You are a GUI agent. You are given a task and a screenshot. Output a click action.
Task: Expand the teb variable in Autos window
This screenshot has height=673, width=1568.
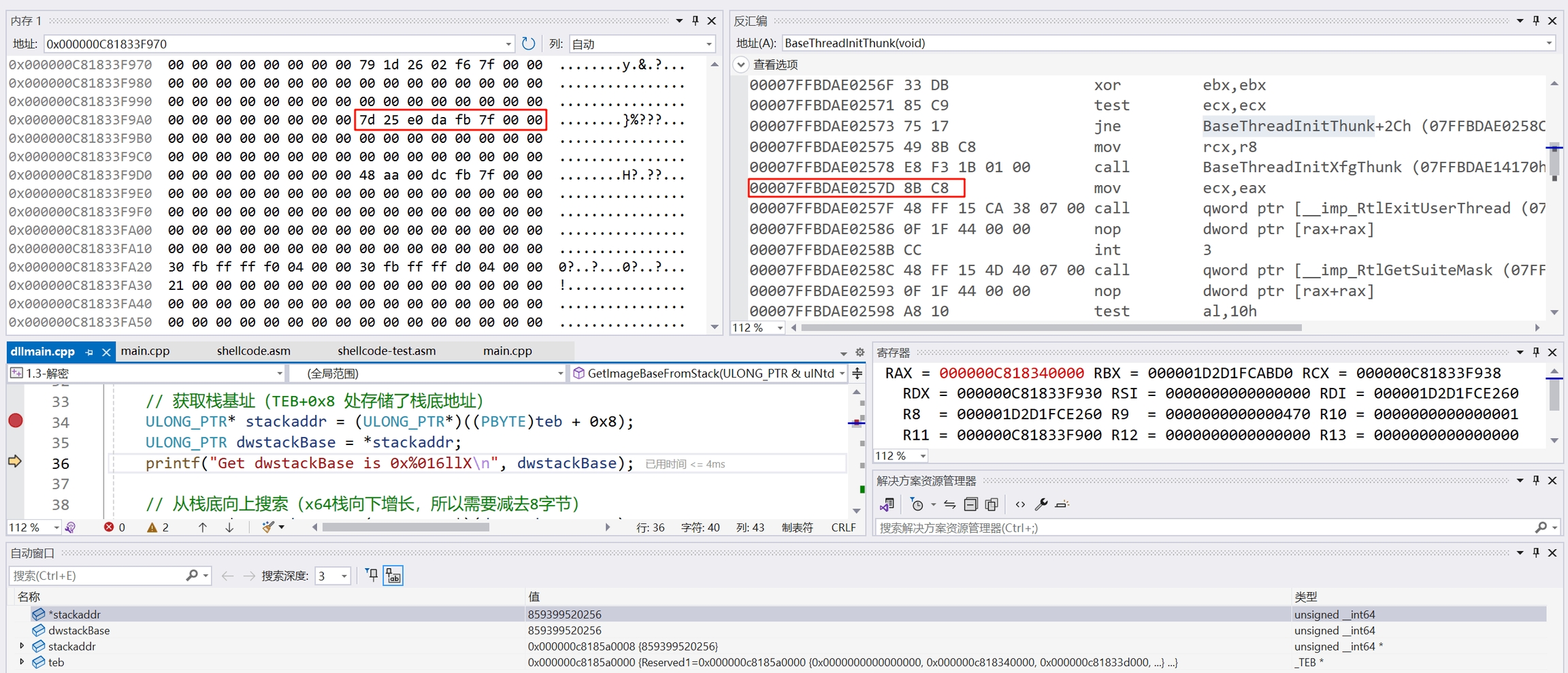coord(22,662)
